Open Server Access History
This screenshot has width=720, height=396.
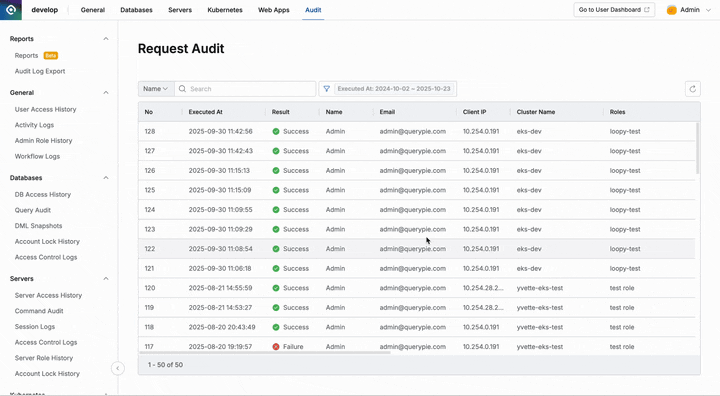pos(48,295)
